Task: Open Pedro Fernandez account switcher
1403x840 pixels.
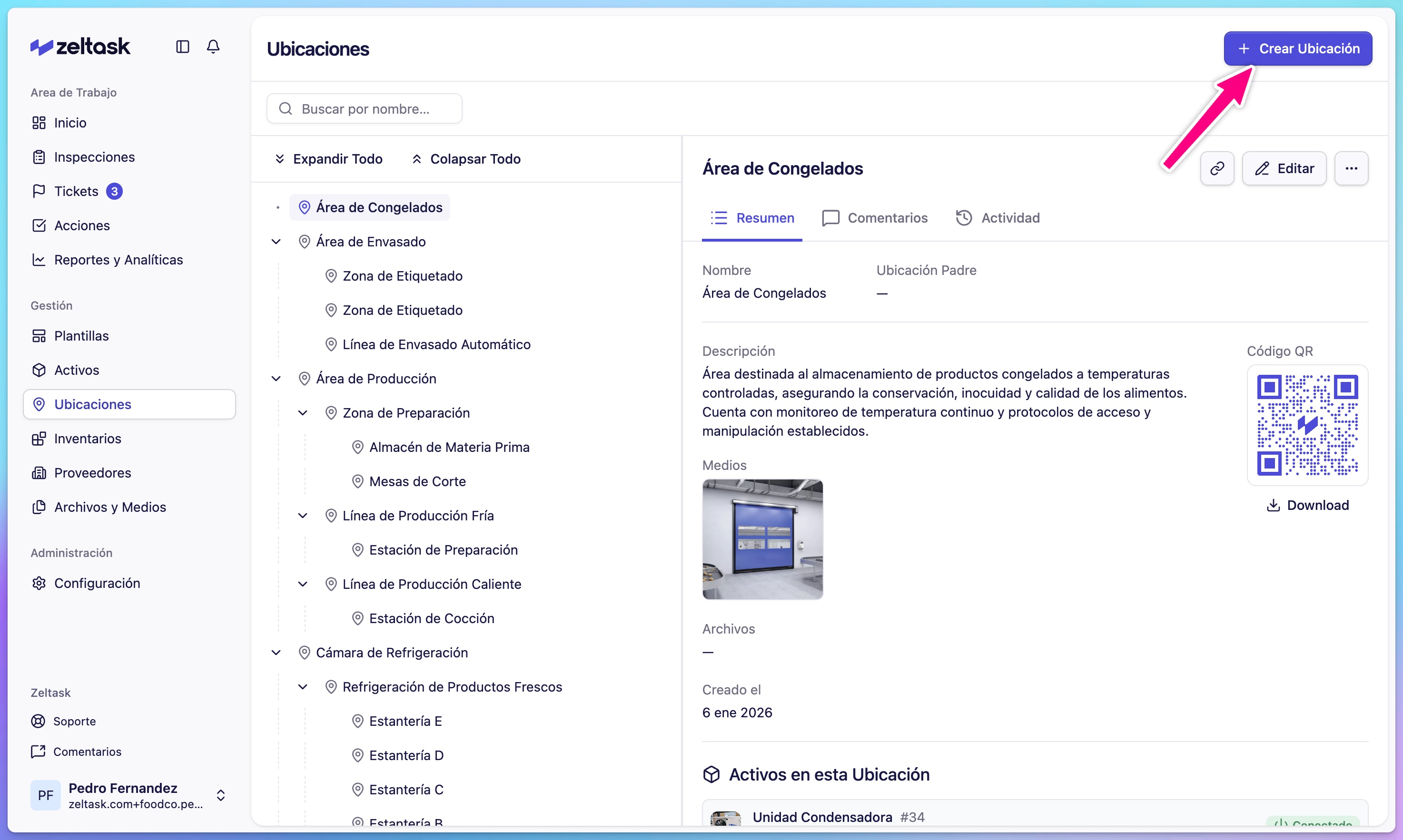Action: 129,795
